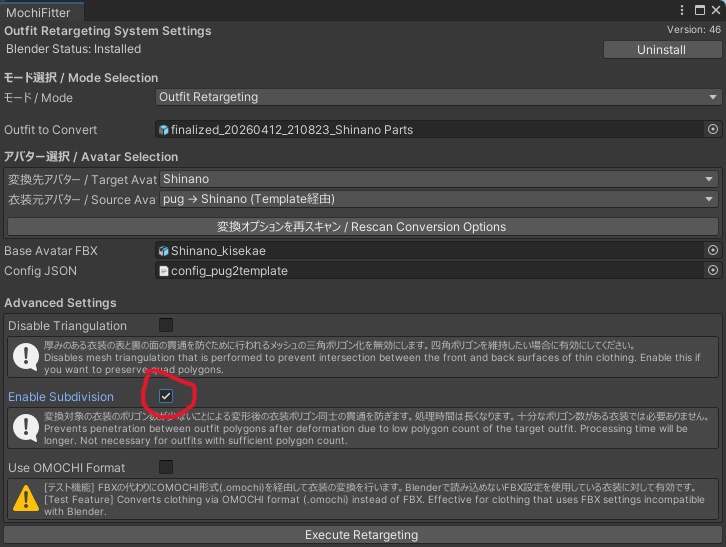Open object picker for Base Avatar FBX
The image size is (726, 547).
713,250
